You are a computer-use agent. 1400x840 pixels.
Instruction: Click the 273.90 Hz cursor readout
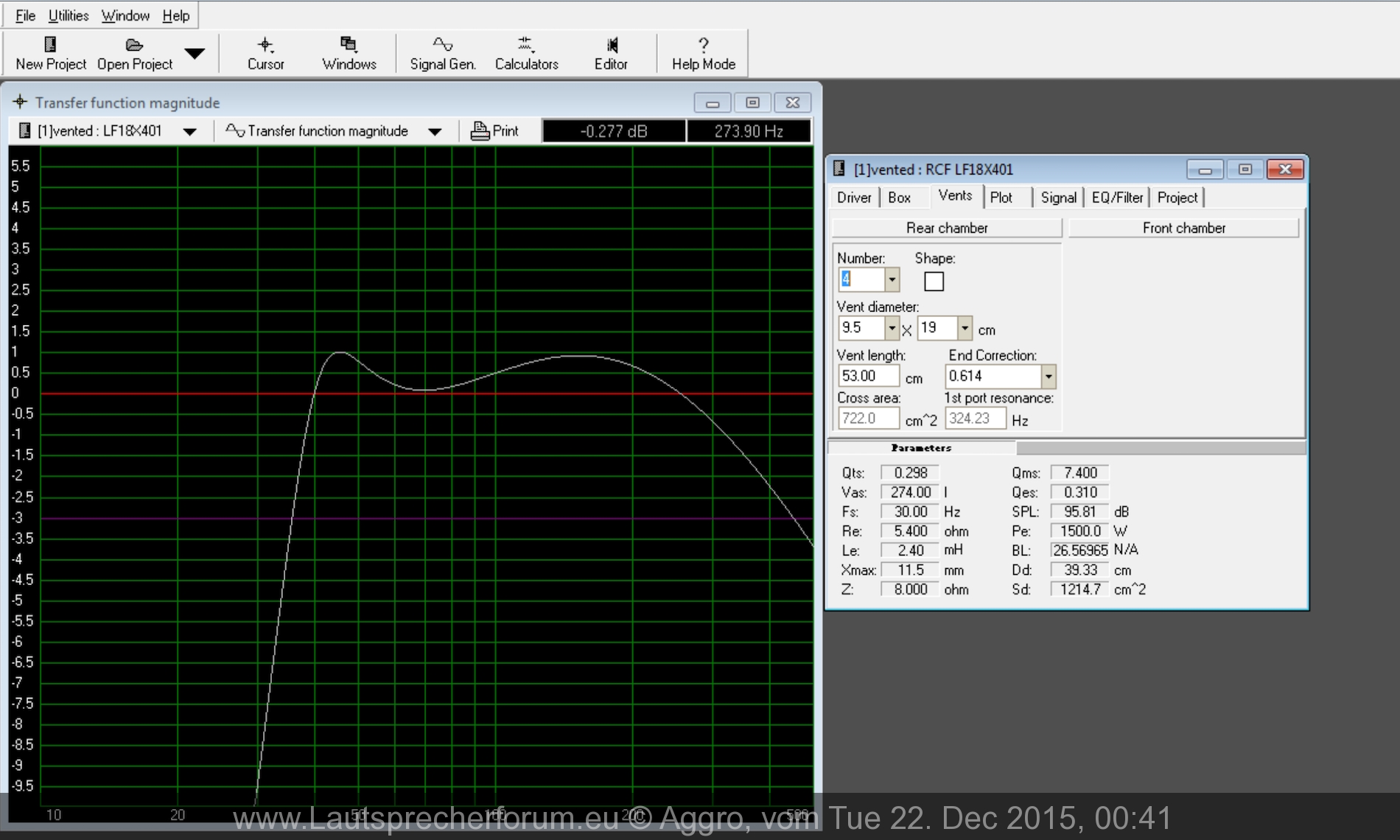click(x=749, y=131)
